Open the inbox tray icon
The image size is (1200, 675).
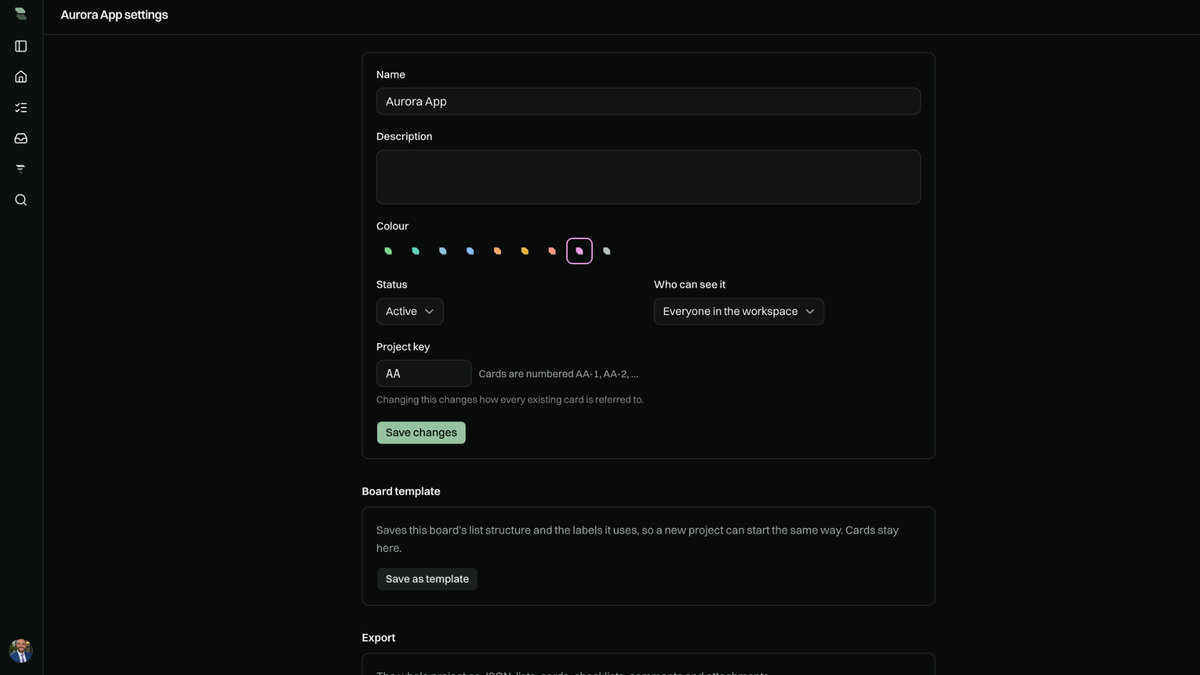tap(21, 138)
